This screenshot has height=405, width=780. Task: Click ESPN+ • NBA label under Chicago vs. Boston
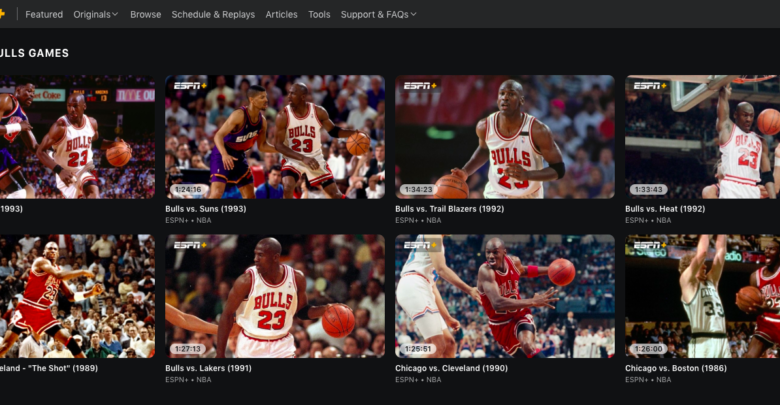[648, 380]
